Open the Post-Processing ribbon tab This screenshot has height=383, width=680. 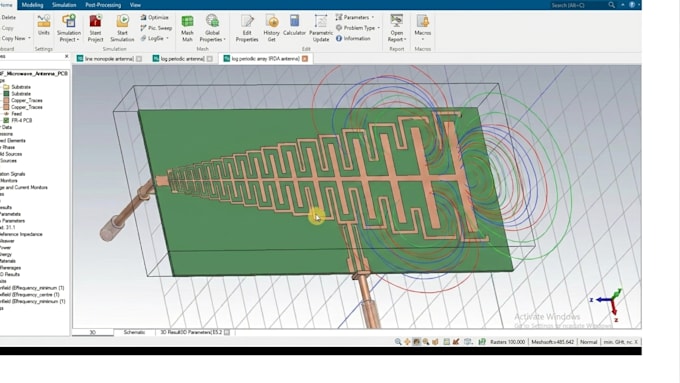tap(103, 5)
